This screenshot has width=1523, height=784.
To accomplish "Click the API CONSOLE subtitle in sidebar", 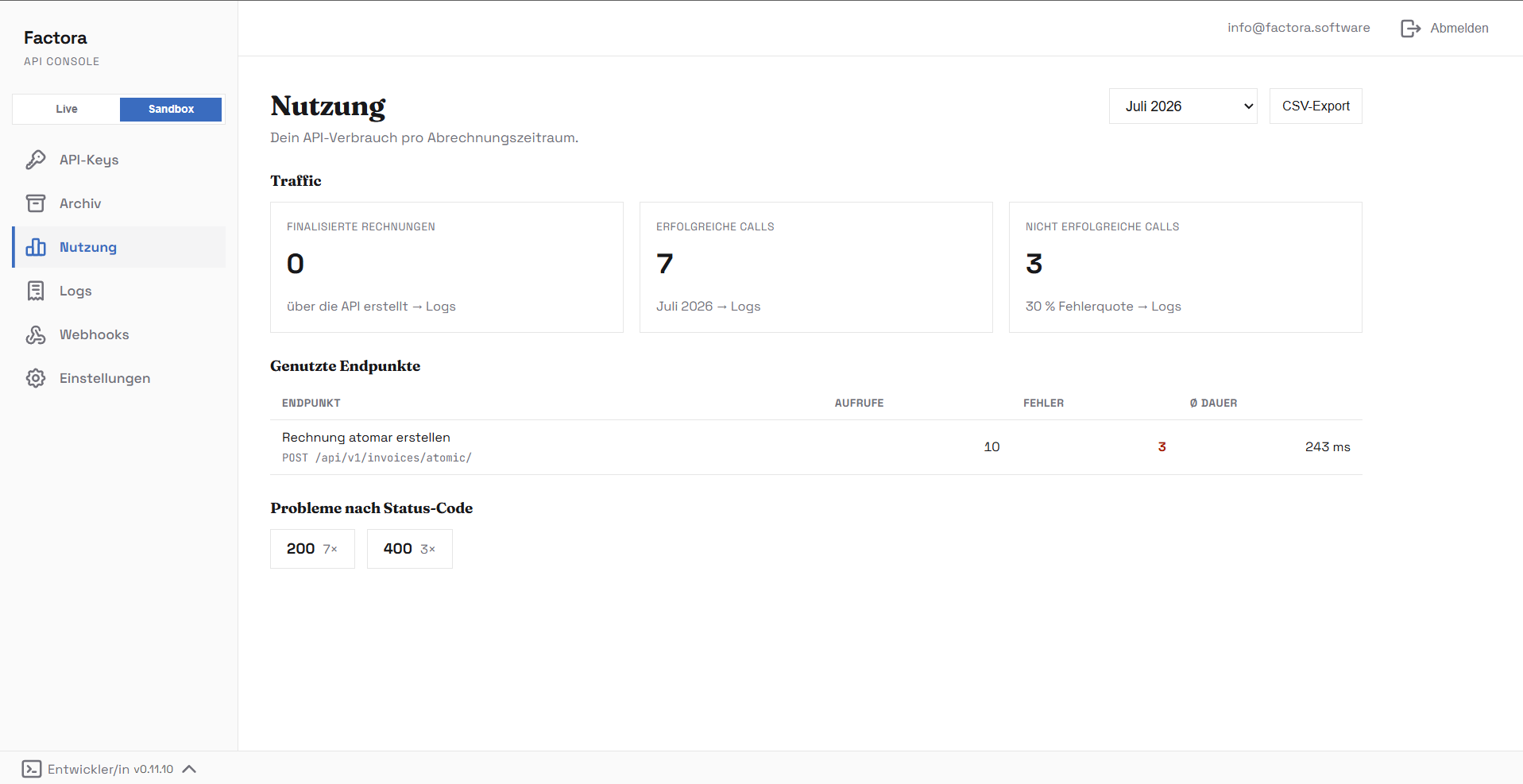I will pyautogui.click(x=61, y=62).
